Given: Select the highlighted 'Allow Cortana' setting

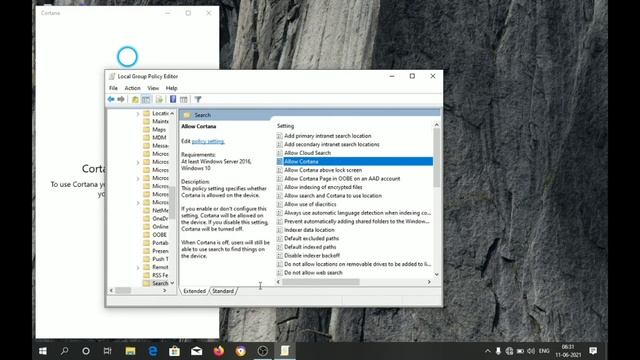Looking at the screenshot, I should (354, 162).
